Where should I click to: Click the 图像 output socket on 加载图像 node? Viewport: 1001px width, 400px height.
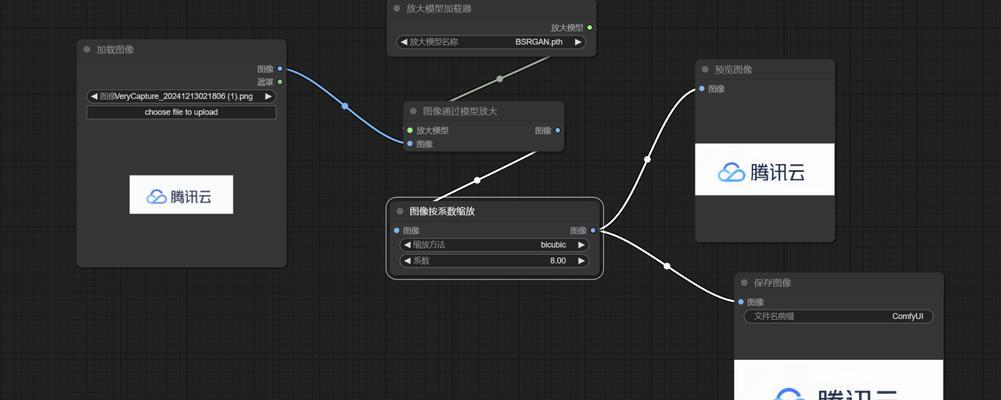pyautogui.click(x=280, y=69)
